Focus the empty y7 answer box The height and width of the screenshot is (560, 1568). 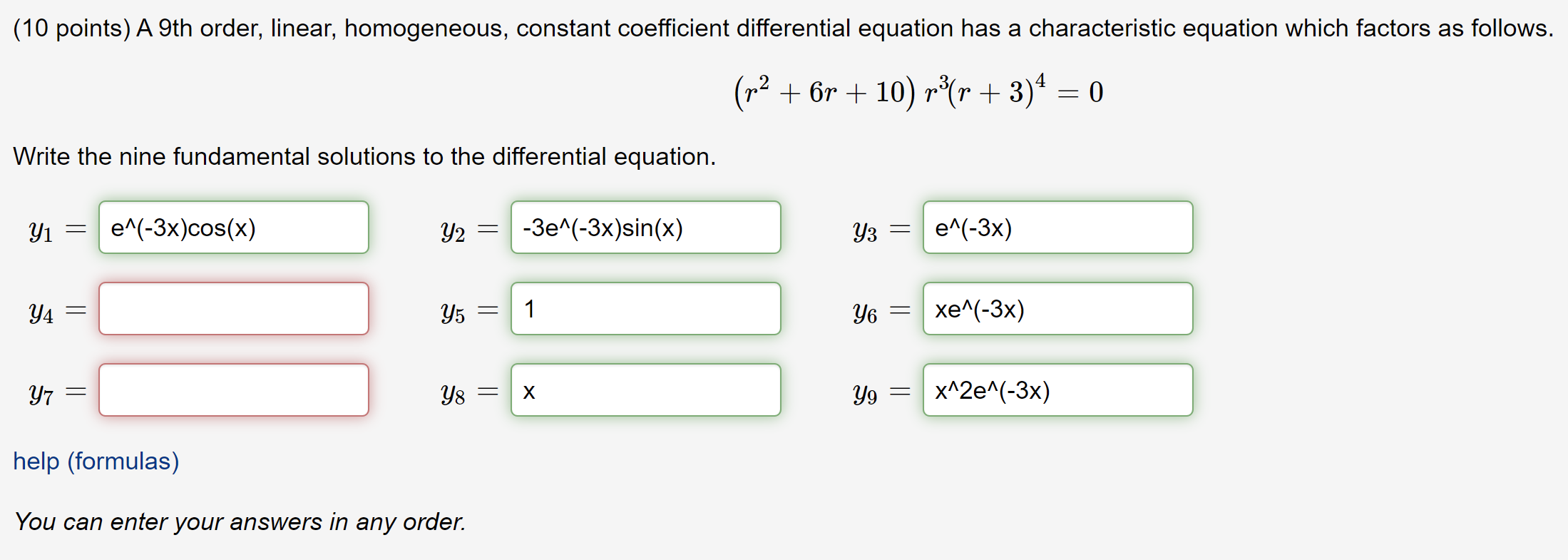234,390
